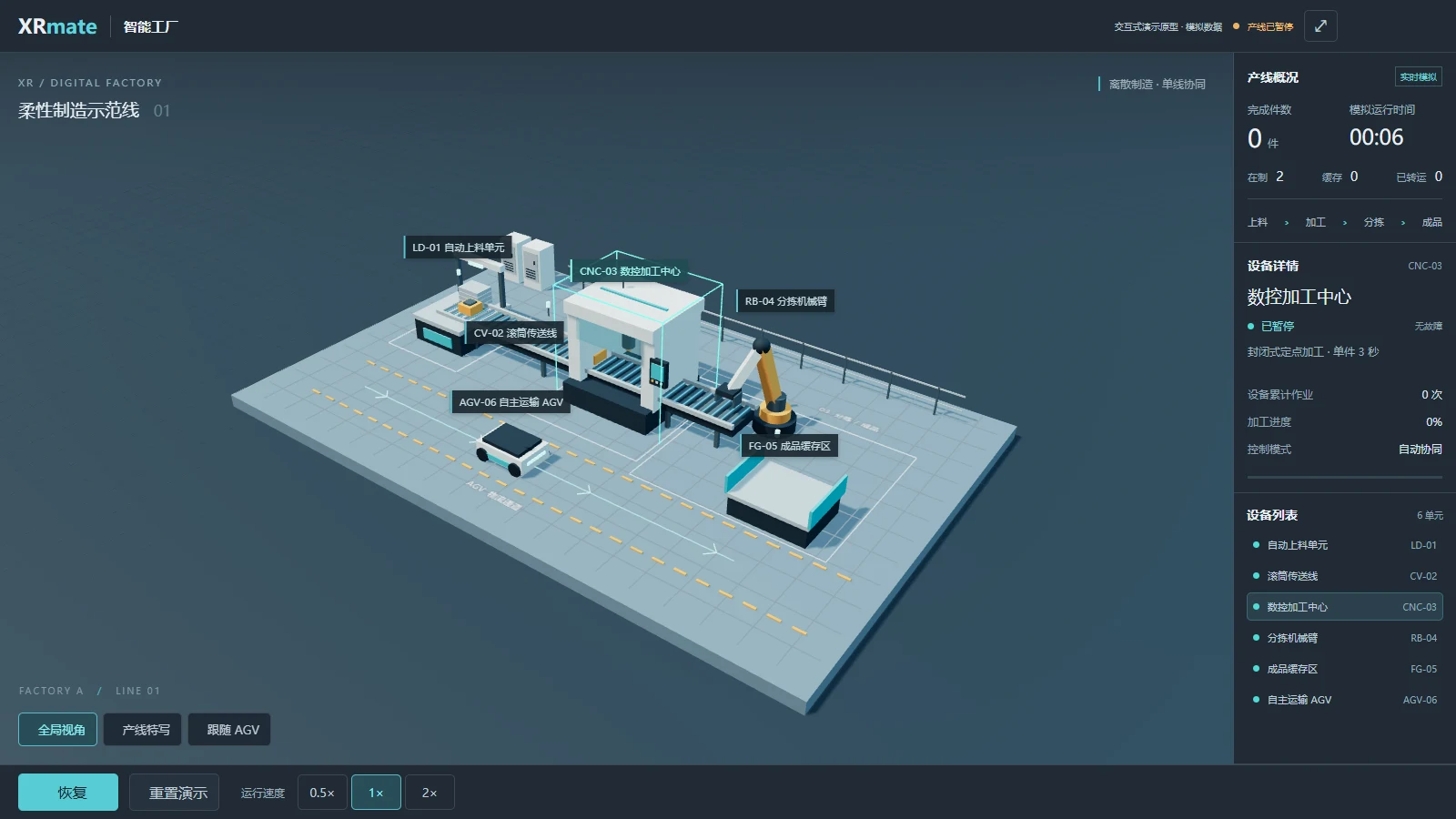Click the yellow sorting robot arm model
The image size is (1456, 819).
click(x=769, y=387)
